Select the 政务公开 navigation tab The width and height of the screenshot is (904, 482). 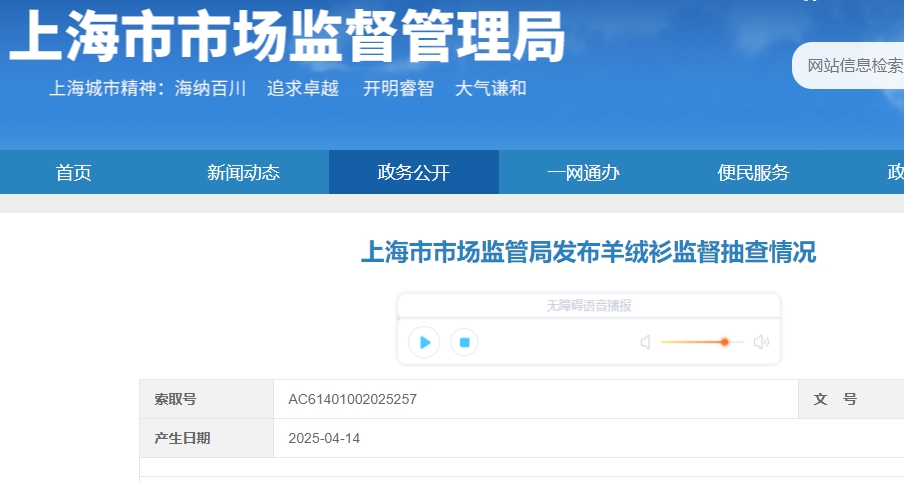tap(413, 173)
